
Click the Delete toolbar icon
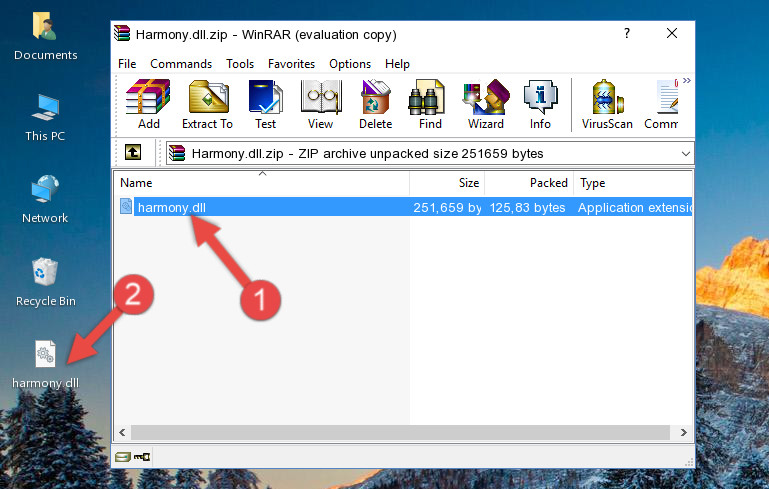(375, 104)
